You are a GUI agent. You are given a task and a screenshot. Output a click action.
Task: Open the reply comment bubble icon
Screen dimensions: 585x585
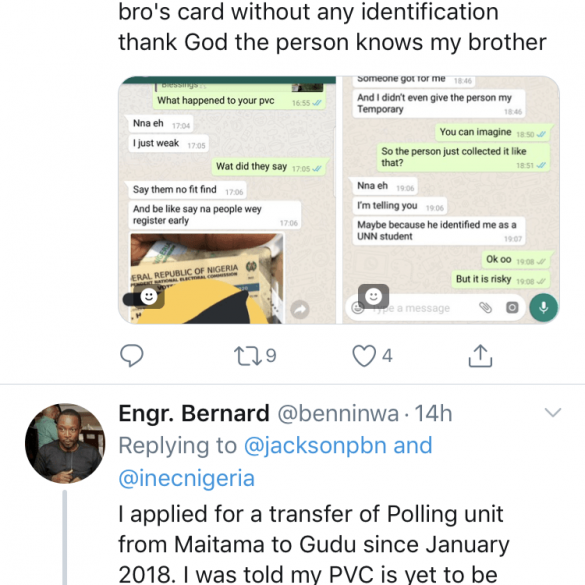(132, 356)
